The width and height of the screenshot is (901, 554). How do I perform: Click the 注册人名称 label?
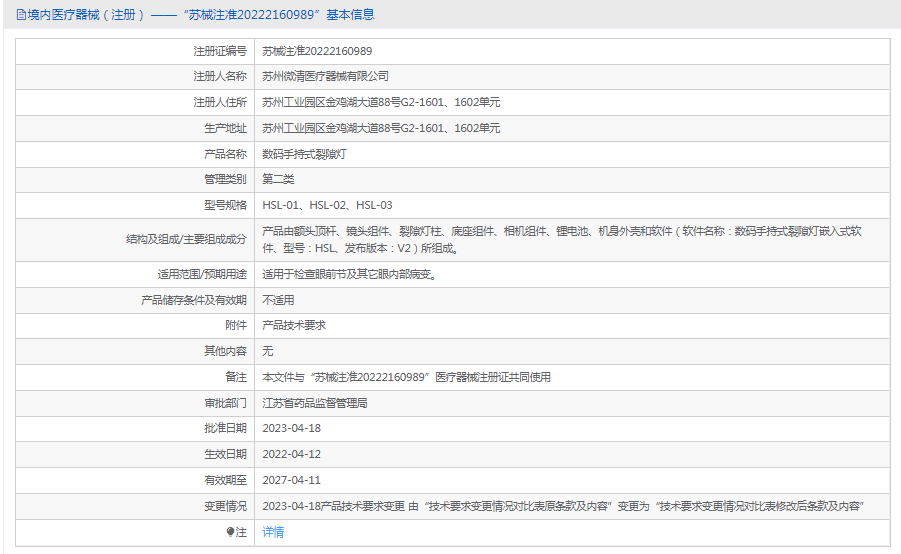coord(220,76)
